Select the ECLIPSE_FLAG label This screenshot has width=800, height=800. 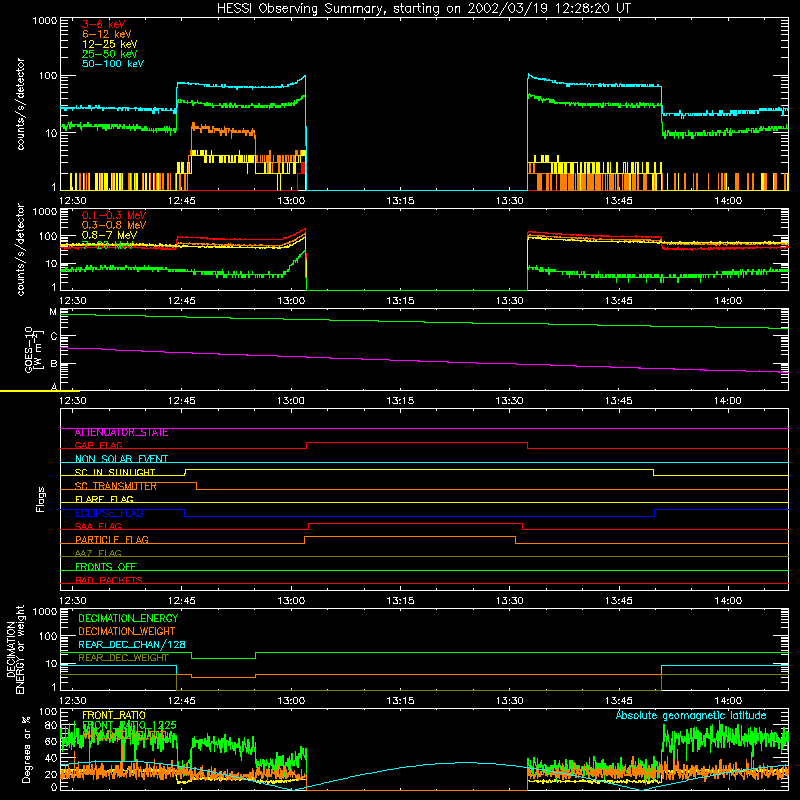[109, 513]
